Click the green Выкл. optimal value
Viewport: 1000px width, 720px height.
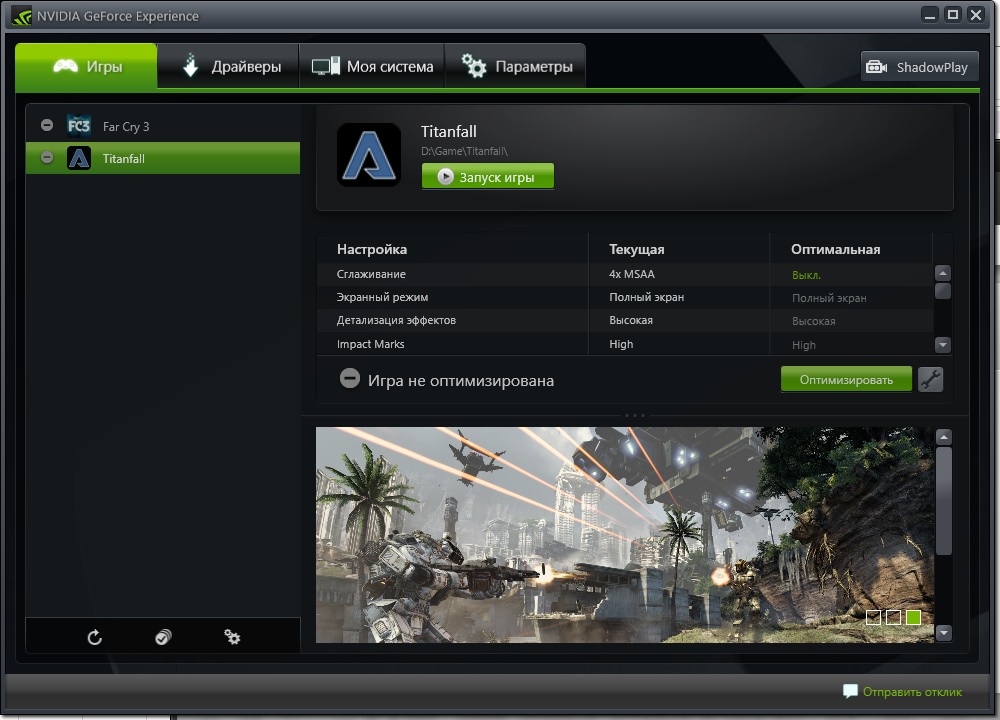(806, 275)
